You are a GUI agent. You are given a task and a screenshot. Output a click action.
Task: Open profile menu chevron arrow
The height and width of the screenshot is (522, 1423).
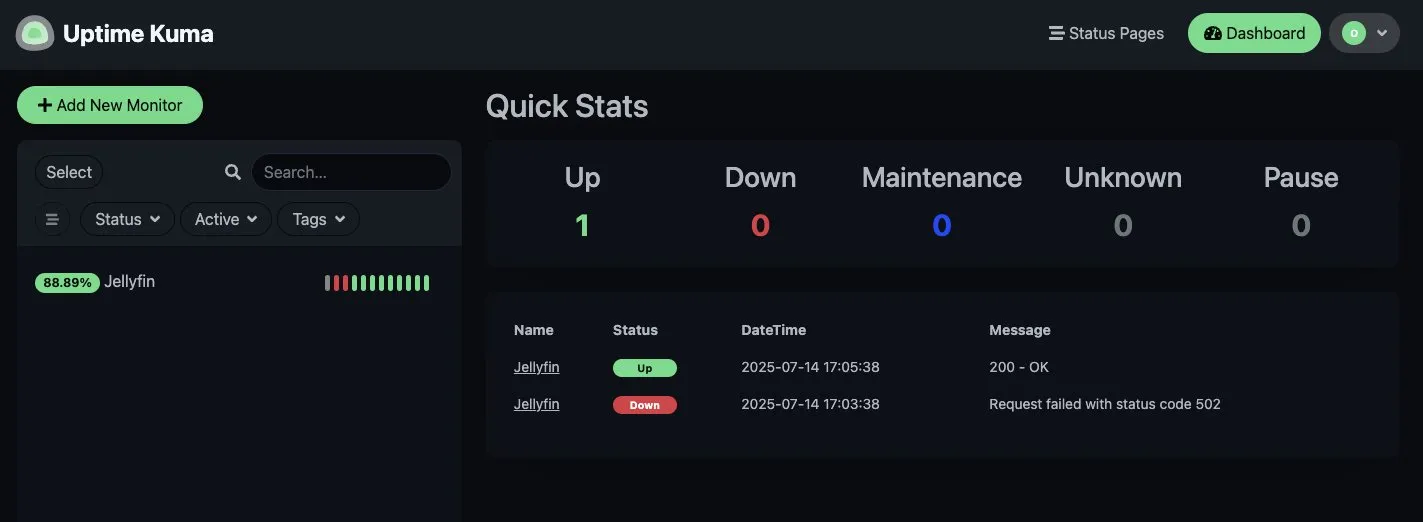(x=1382, y=33)
